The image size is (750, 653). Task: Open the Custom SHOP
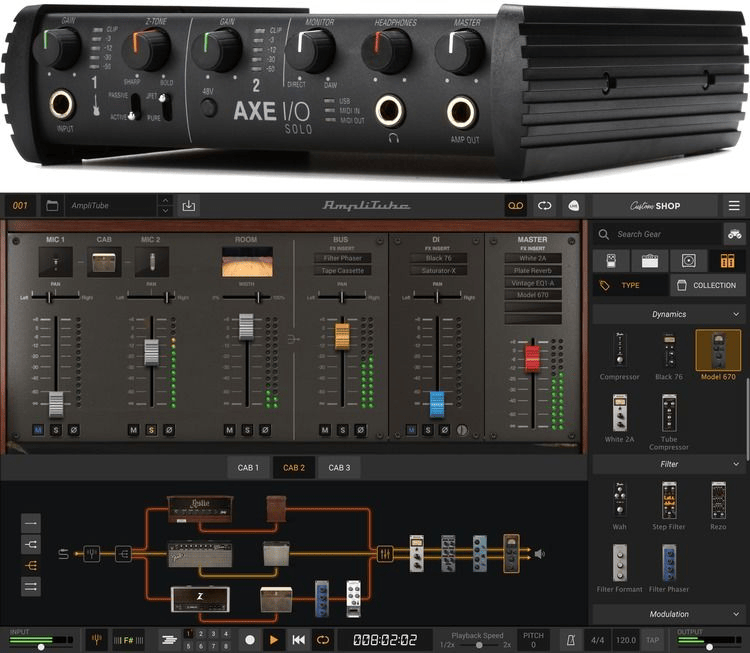click(x=655, y=206)
